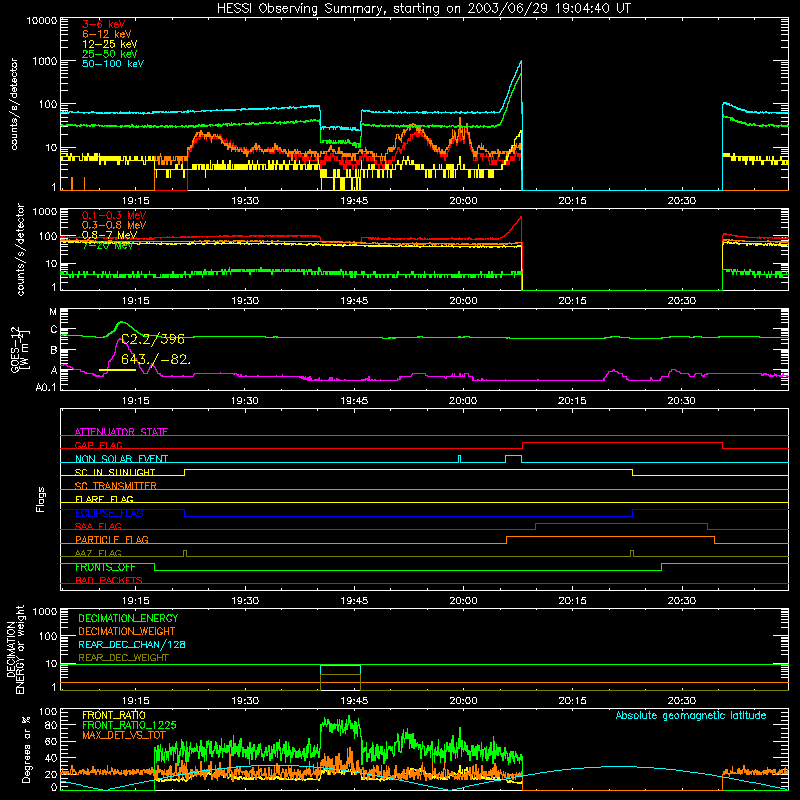Click the 0.1-0.3 MeV legend label

coord(114,215)
